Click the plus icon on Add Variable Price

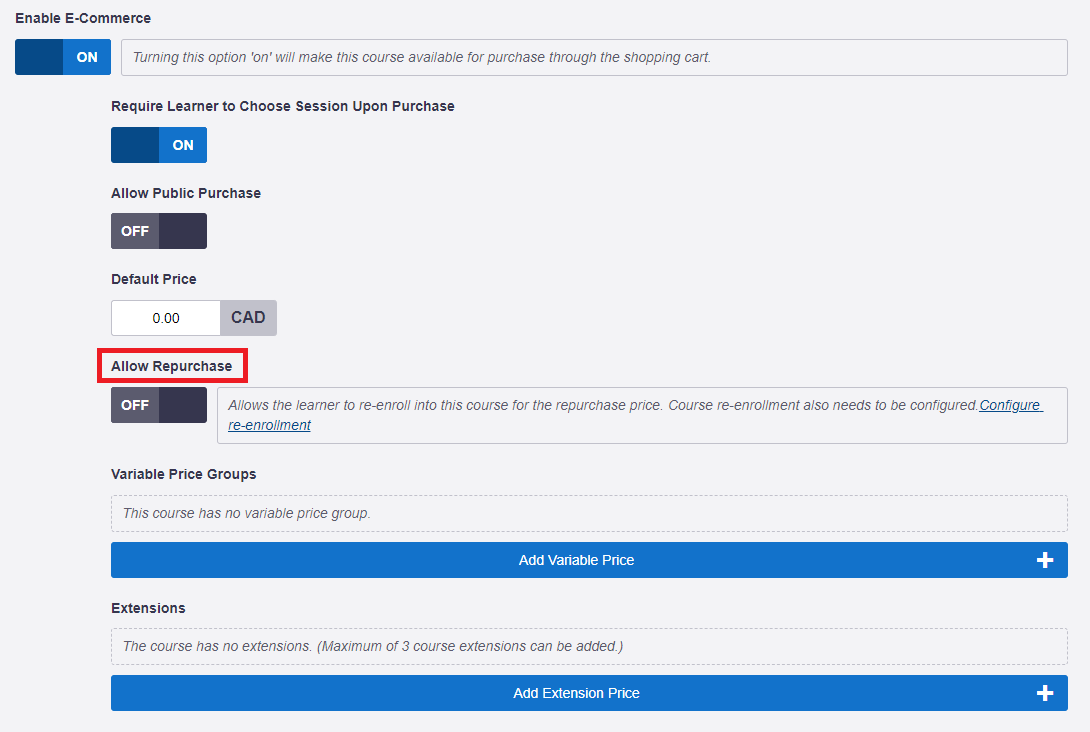point(1045,560)
